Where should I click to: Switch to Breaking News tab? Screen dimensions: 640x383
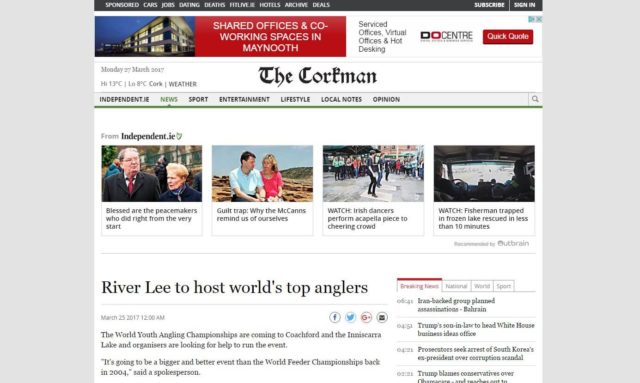pyautogui.click(x=419, y=286)
